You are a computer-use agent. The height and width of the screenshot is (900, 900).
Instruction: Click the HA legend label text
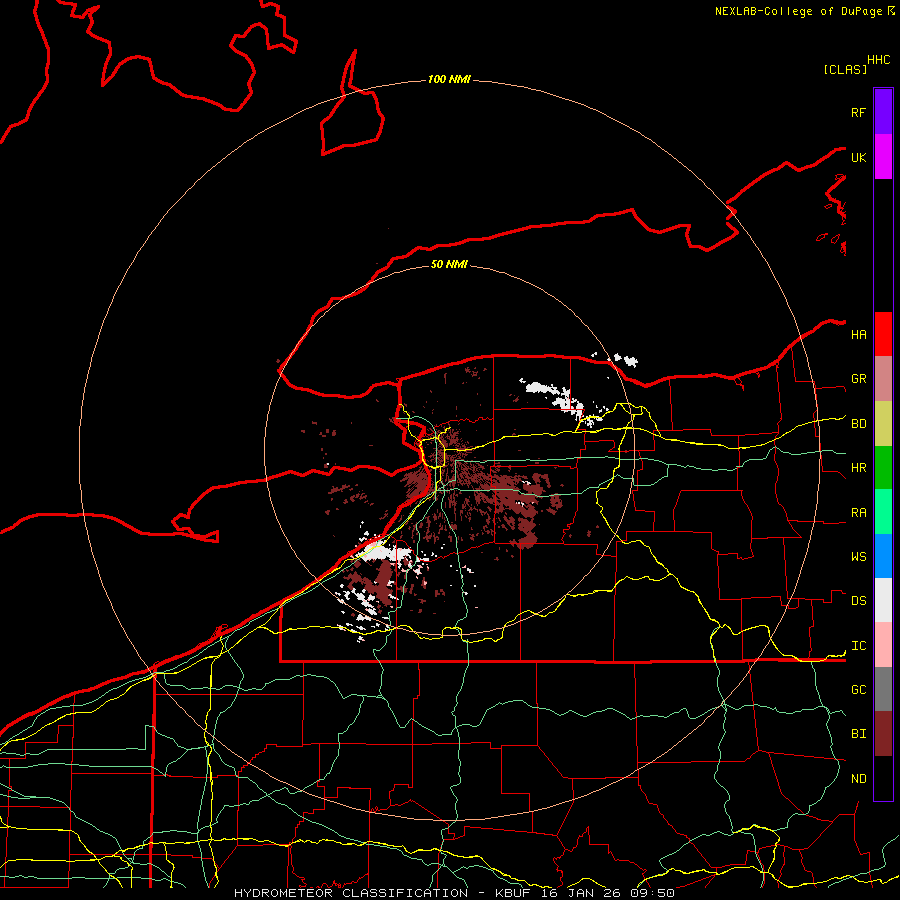[859, 334]
